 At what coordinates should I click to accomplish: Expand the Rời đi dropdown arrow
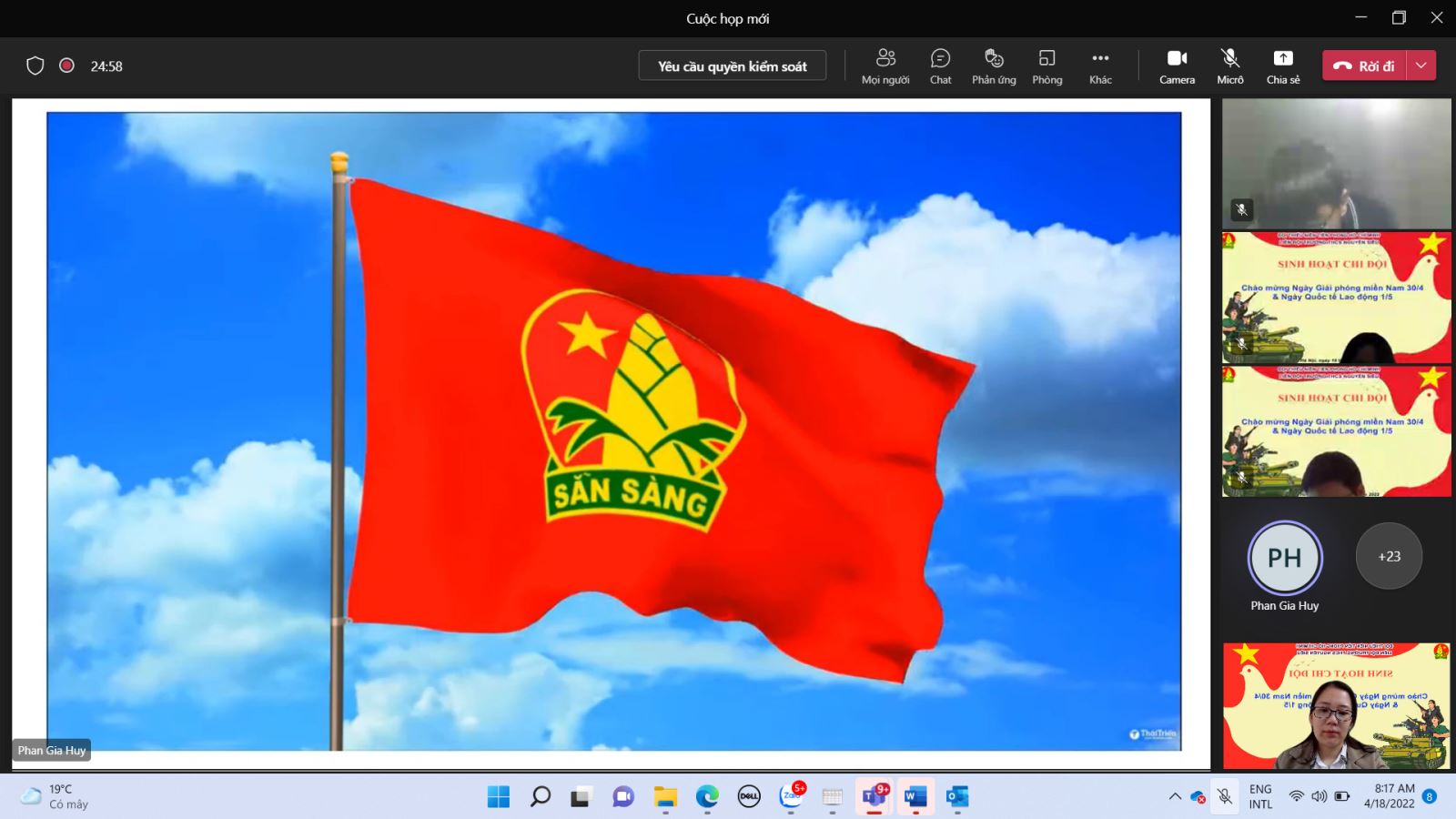point(1421,66)
